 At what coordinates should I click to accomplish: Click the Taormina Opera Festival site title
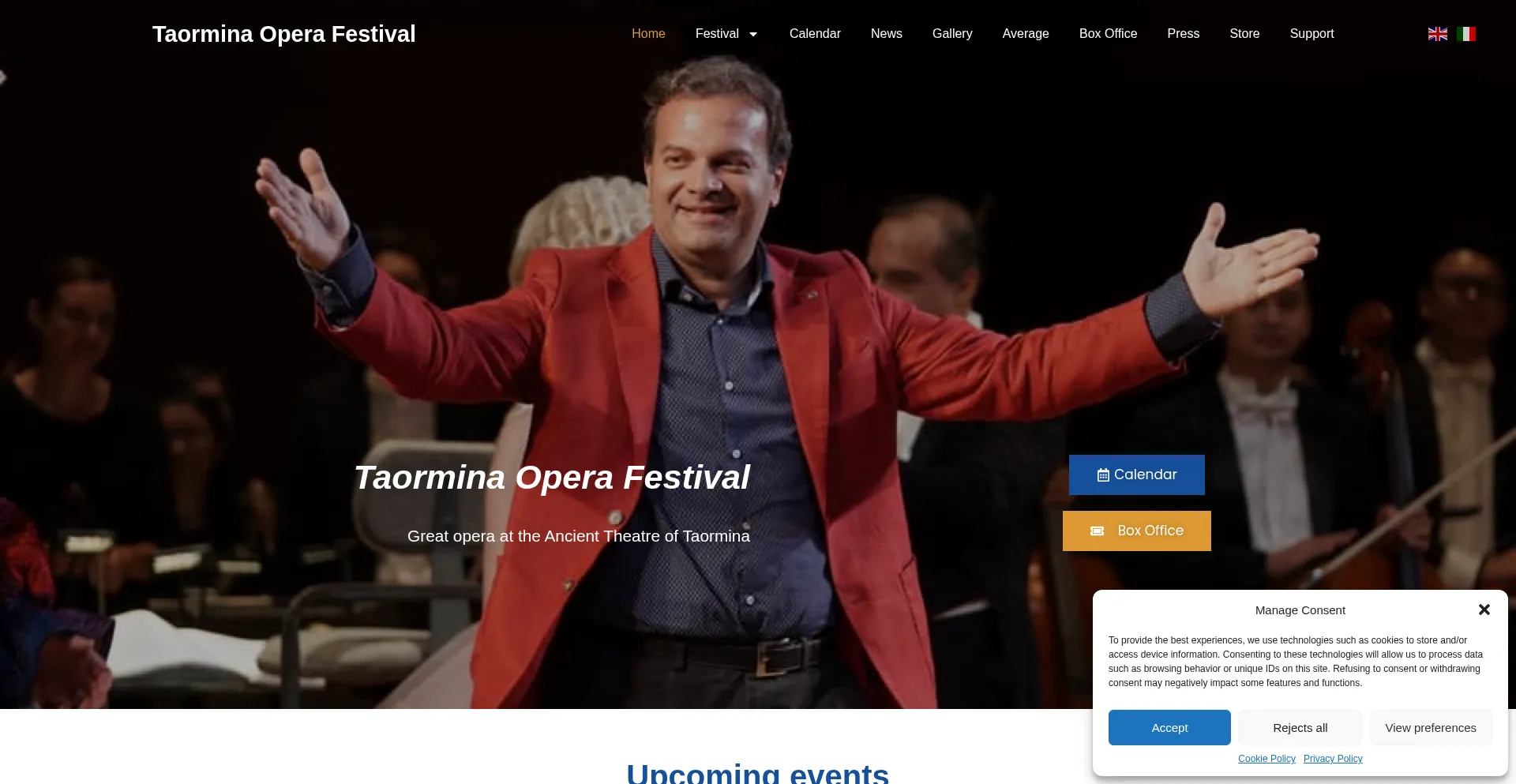point(283,34)
